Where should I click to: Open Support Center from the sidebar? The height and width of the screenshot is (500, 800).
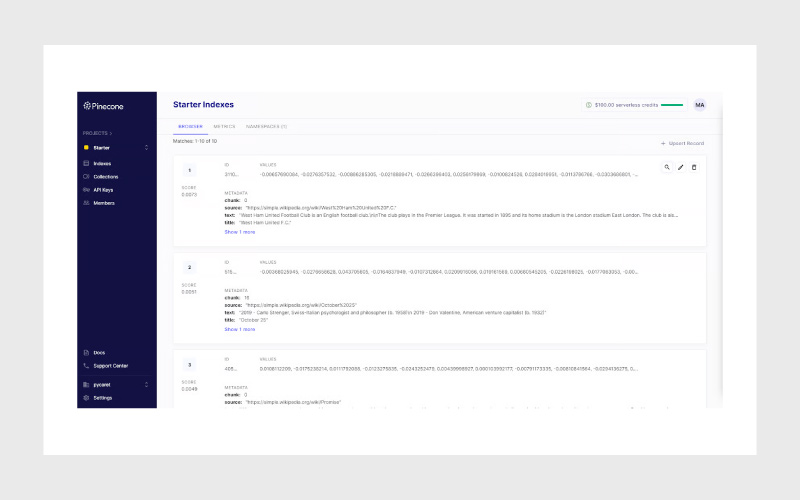[110, 365]
